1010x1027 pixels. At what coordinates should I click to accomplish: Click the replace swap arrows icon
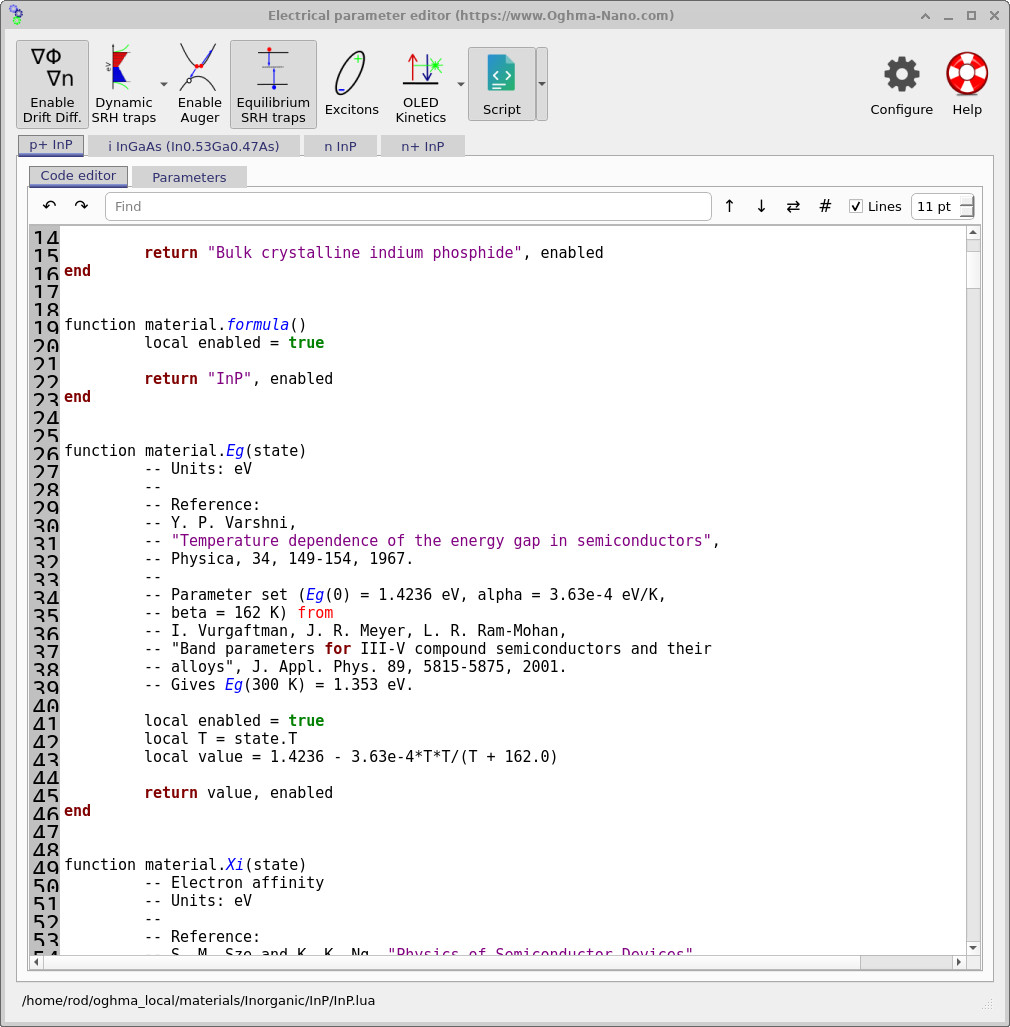[793, 206]
